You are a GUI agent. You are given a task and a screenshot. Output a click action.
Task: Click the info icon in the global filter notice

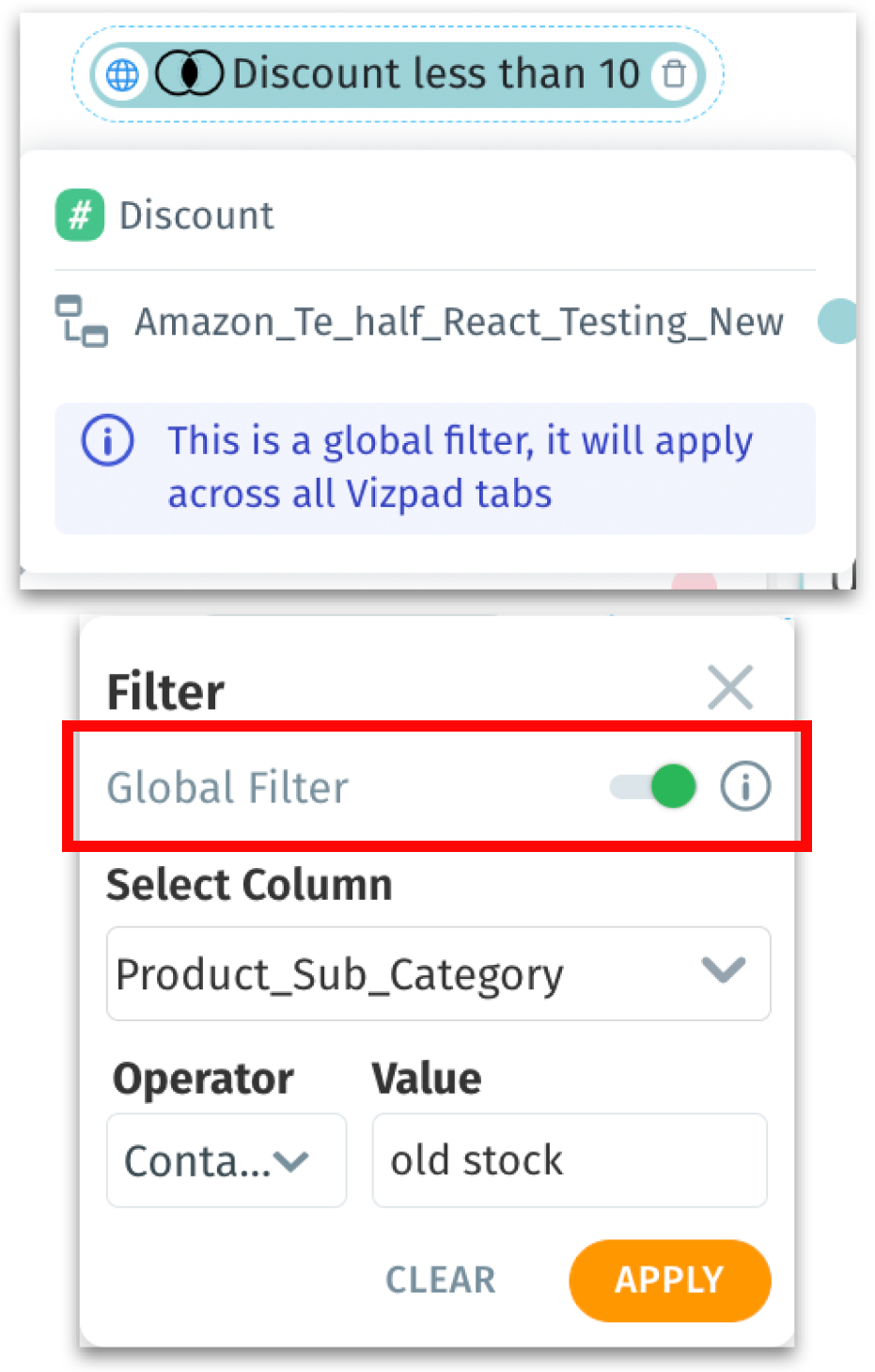pyautogui.click(x=108, y=440)
